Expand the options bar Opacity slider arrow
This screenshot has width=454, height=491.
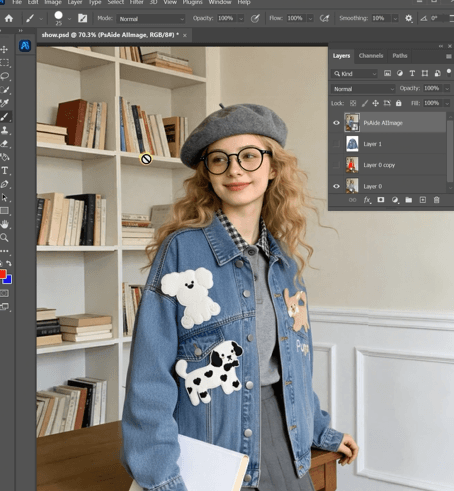click(x=241, y=19)
